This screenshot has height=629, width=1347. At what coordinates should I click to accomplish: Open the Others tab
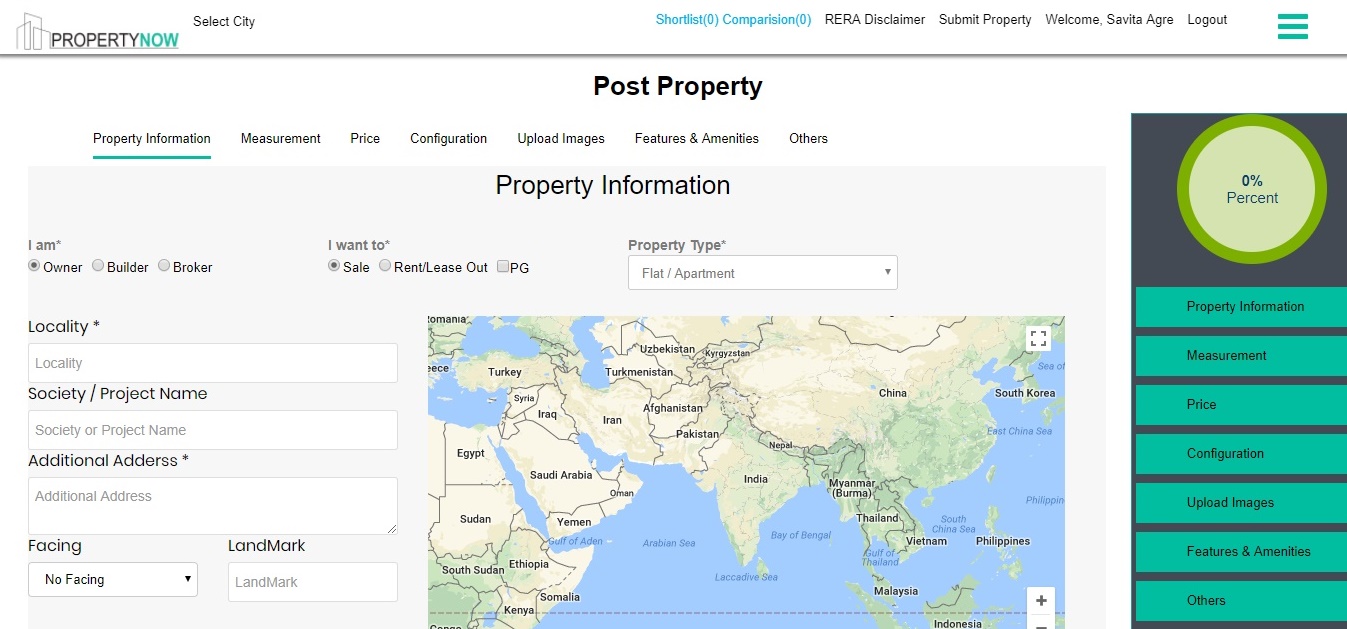coord(808,139)
